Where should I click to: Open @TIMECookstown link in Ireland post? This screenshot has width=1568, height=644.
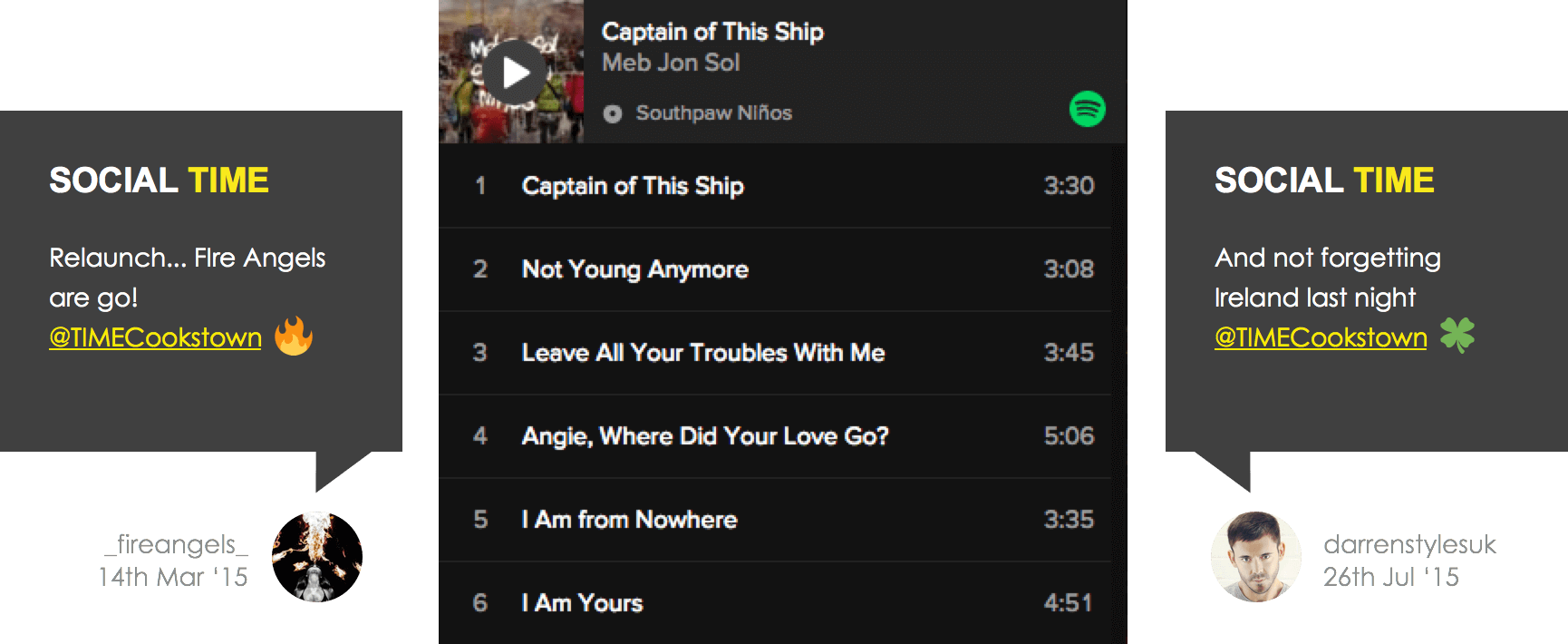coord(1321,337)
